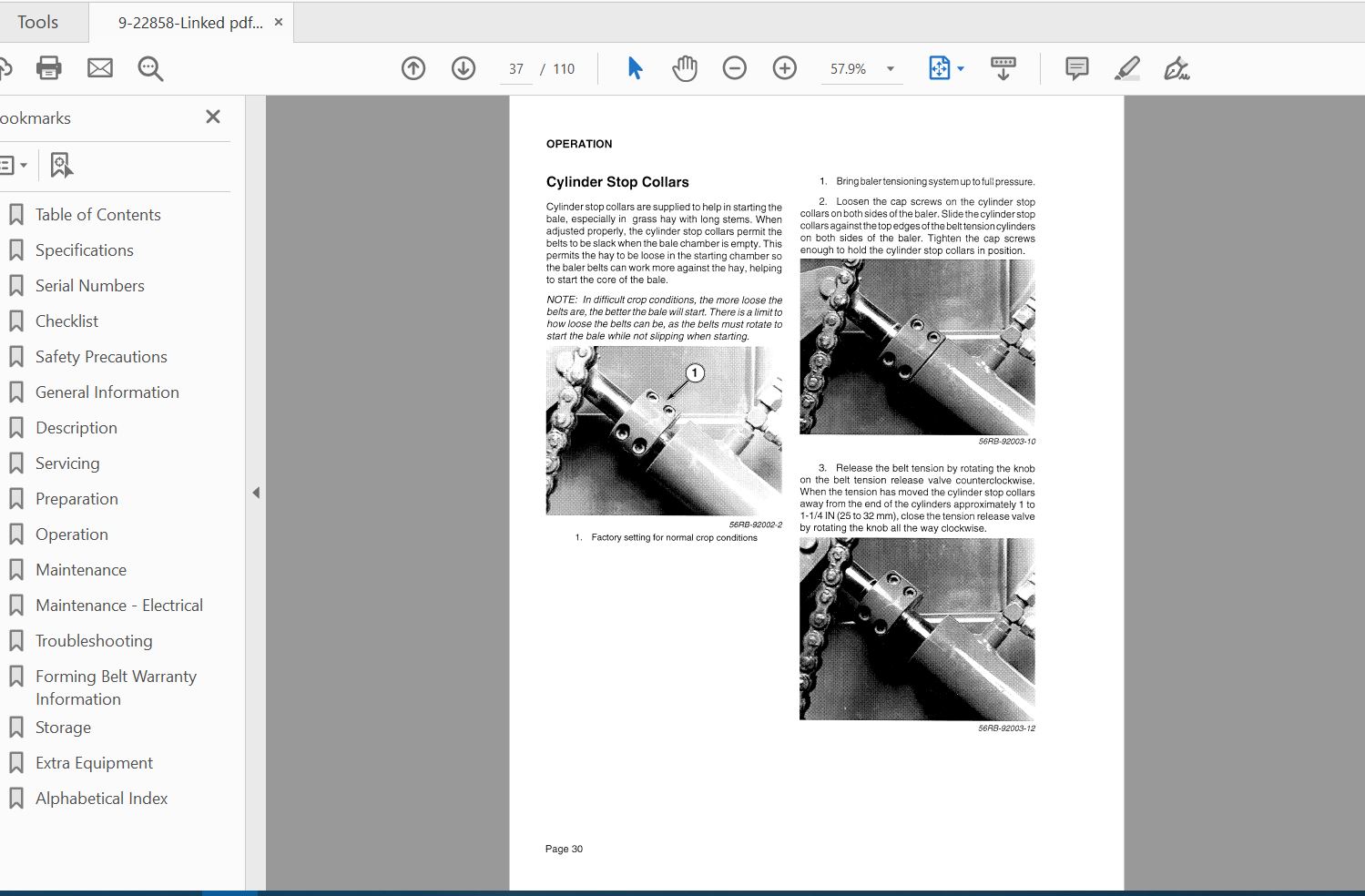Zoom out with minus button

coord(735,68)
